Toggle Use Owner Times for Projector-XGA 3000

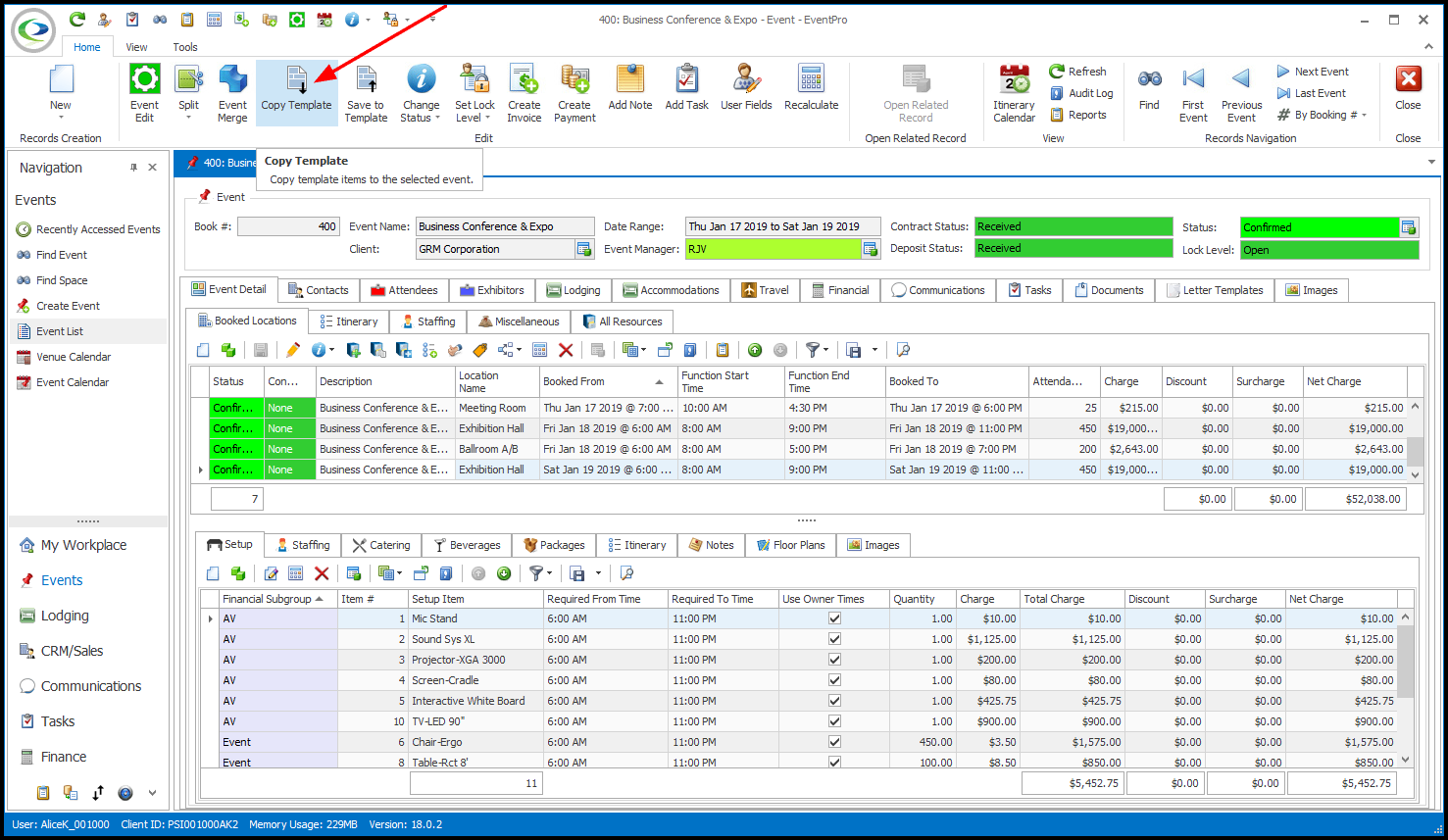tap(834, 660)
